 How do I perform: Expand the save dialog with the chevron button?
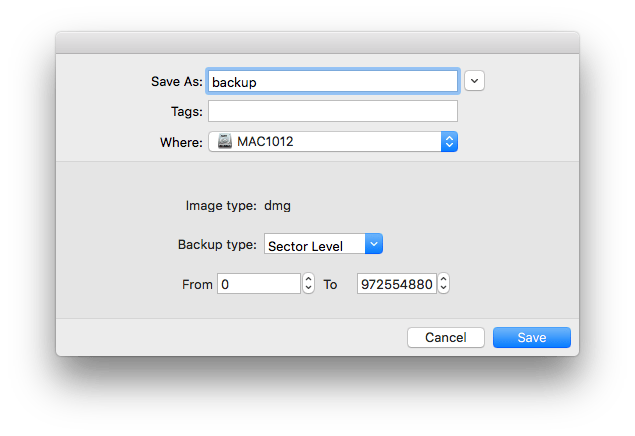coord(475,81)
